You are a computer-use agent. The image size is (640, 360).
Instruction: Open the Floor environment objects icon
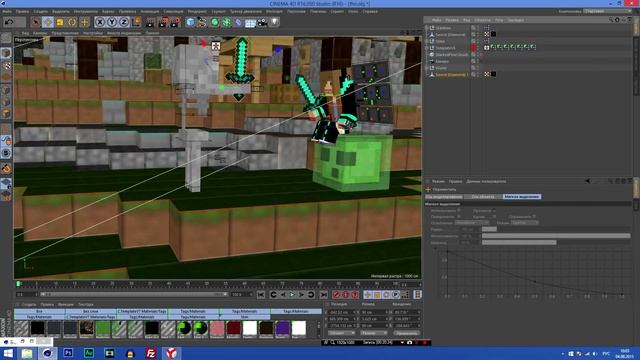250,22
